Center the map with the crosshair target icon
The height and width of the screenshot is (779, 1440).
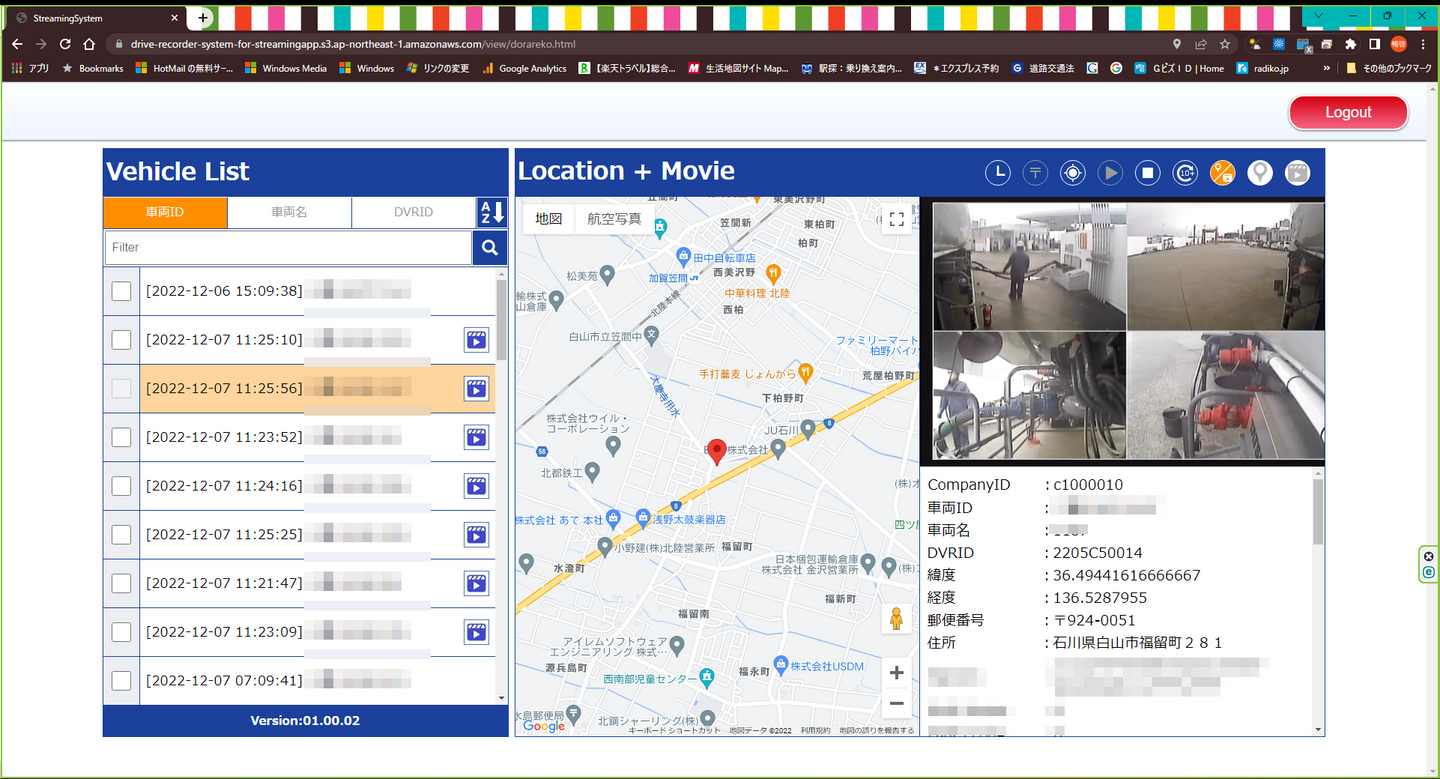[x=1072, y=173]
